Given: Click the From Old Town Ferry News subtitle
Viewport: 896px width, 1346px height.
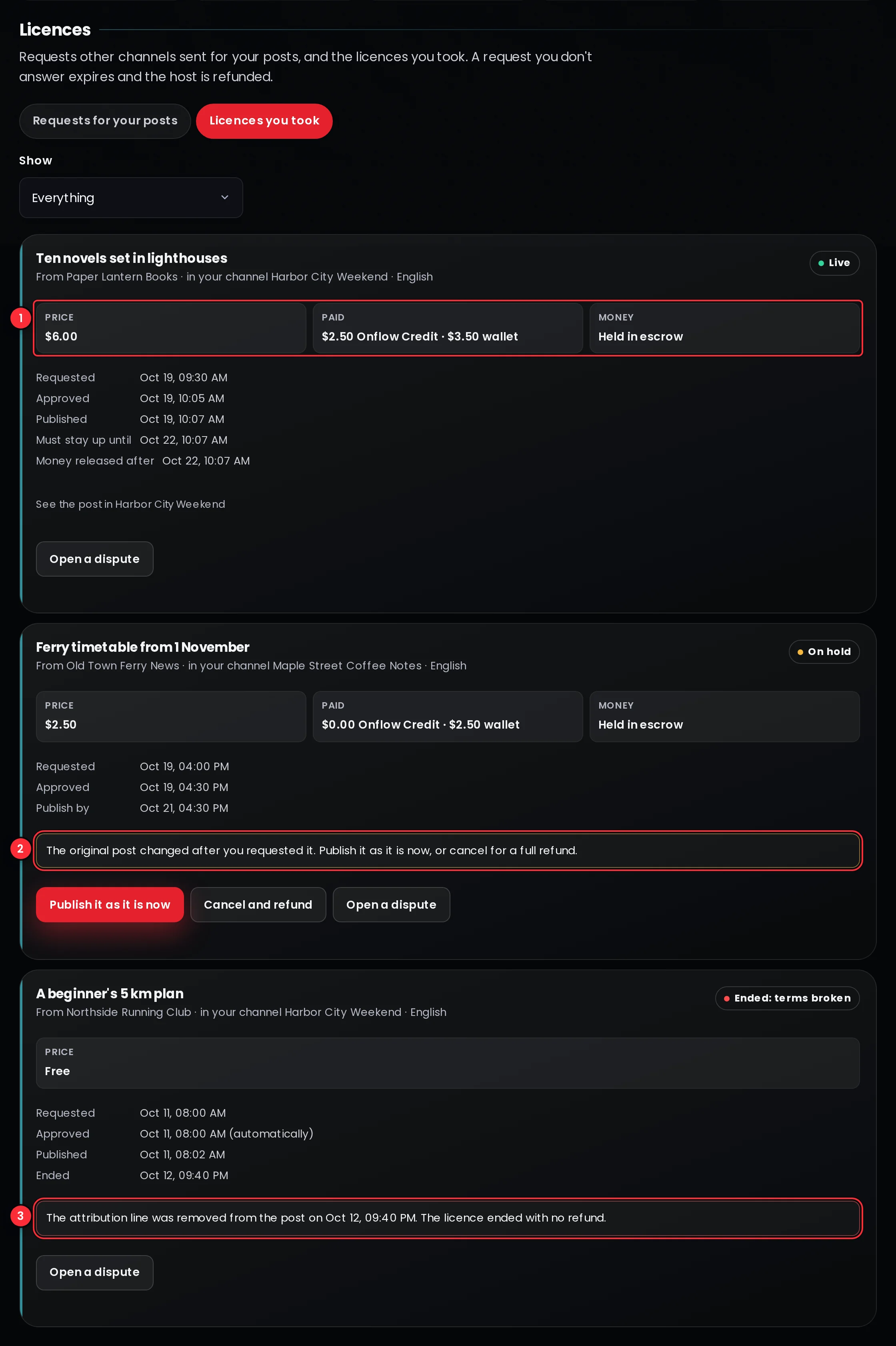Looking at the screenshot, I should pos(251,665).
